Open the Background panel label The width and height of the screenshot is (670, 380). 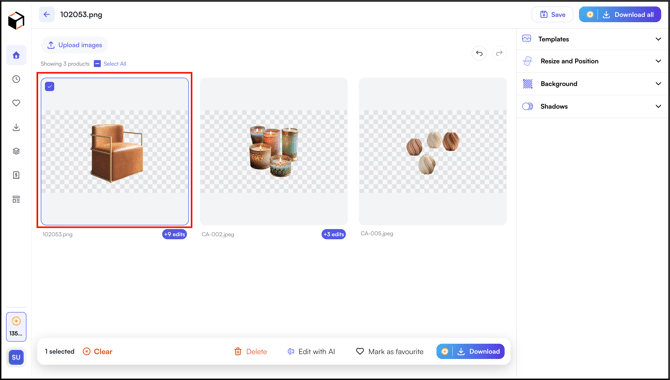(x=558, y=84)
